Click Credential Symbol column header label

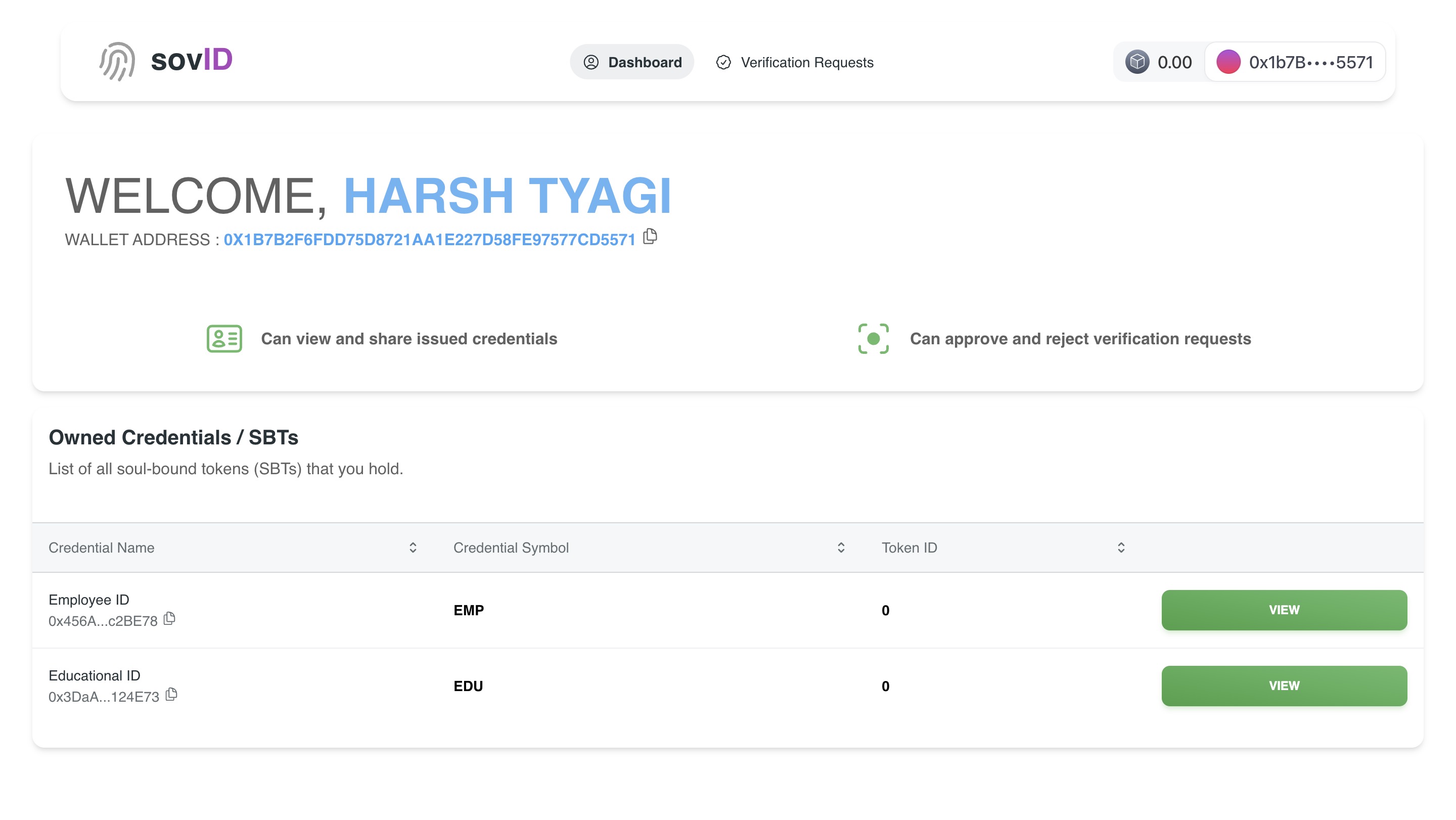(511, 548)
